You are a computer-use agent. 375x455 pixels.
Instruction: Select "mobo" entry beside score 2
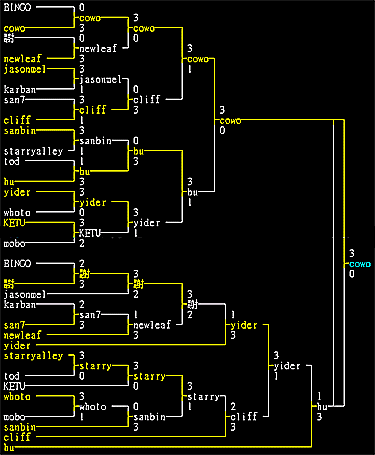tap(14, 244)
